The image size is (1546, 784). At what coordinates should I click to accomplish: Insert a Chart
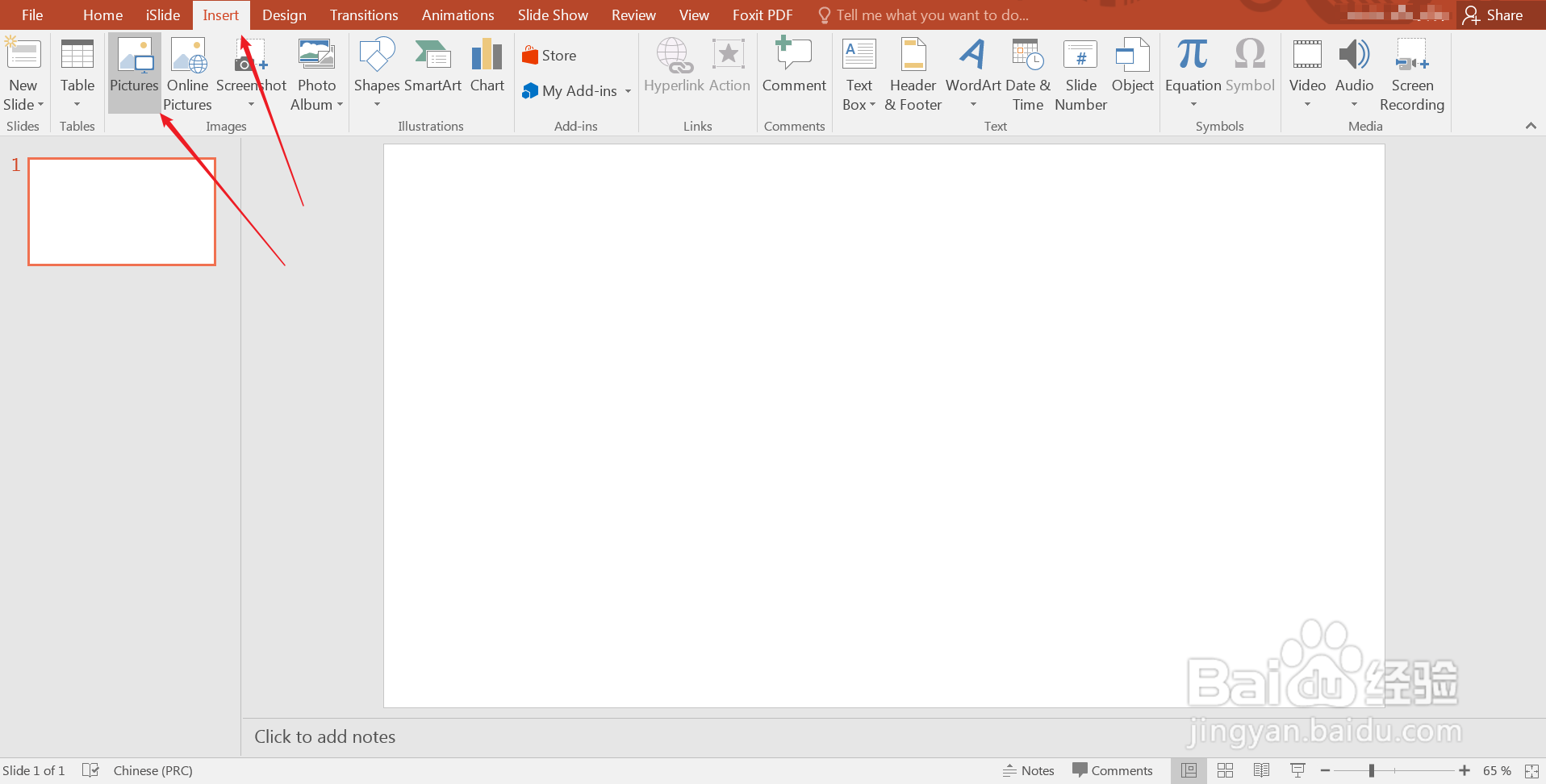pyautogui.click(x=487, y=65)
